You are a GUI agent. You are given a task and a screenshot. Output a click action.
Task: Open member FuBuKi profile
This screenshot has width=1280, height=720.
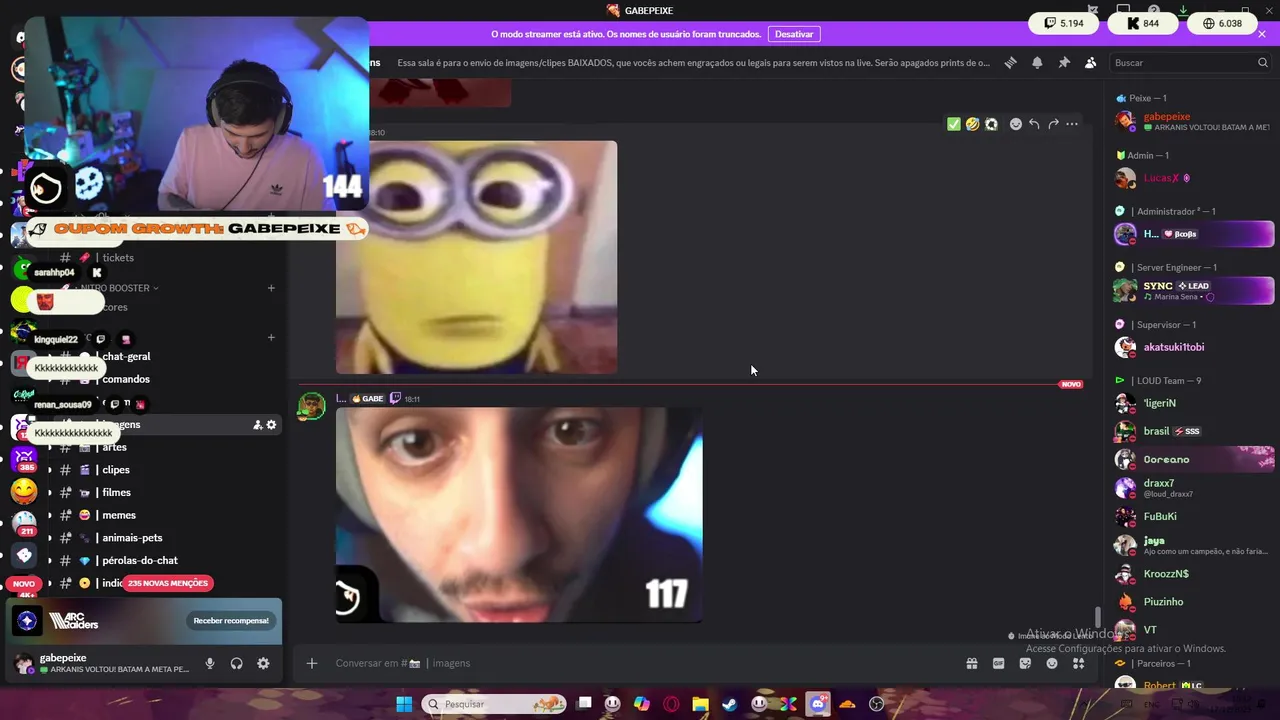(x=1193, y=516)
